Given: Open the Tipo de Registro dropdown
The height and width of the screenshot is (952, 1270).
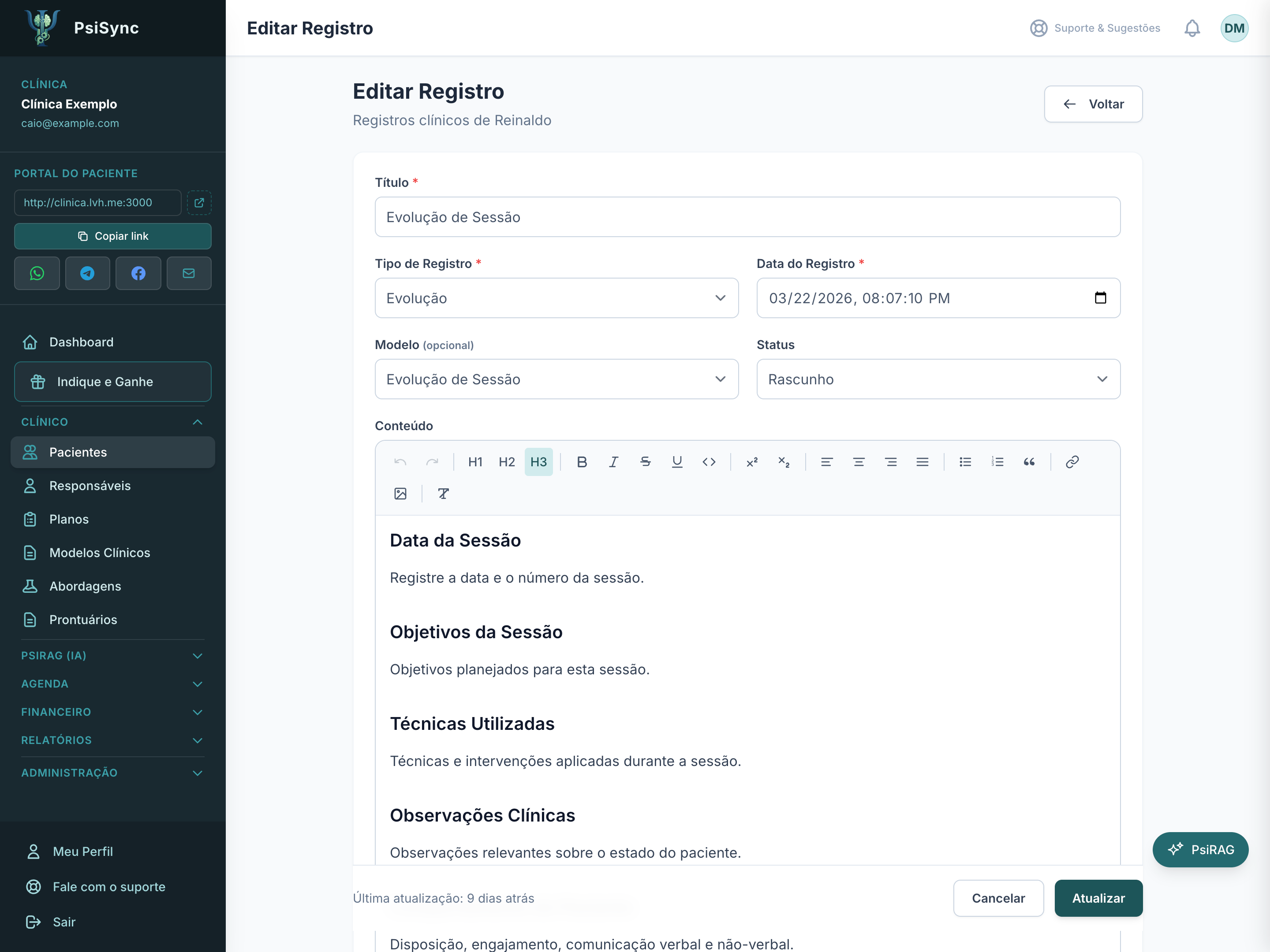Looking at the screenshot, I should click(557, 298).
